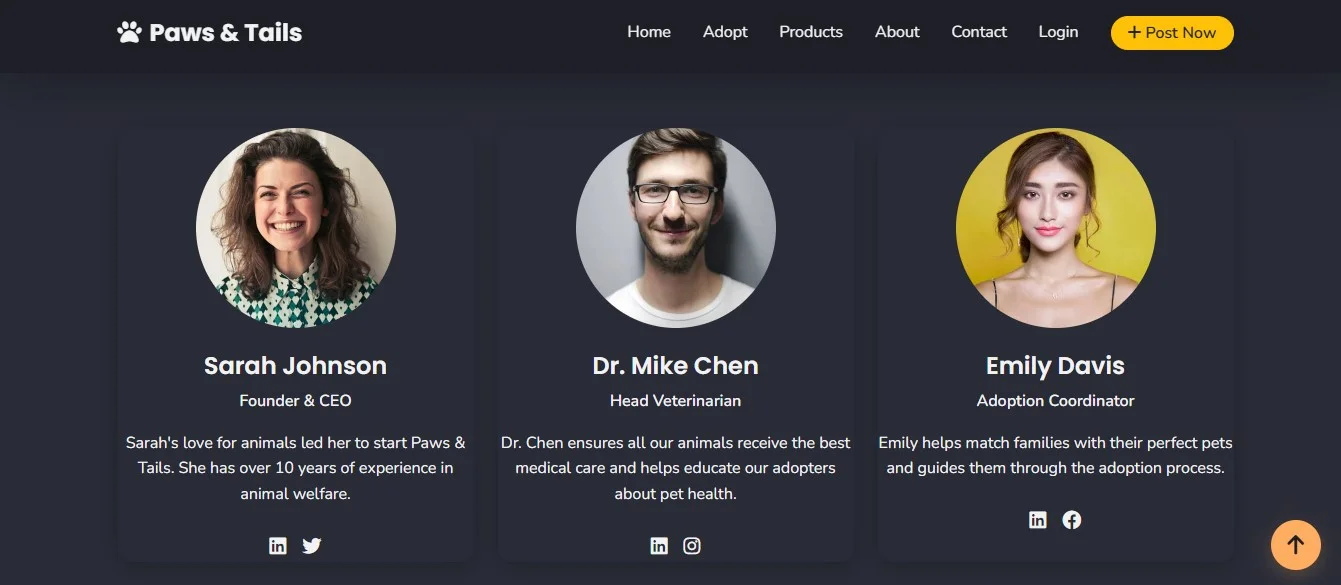The width and height of the screenshot is (1341, 585).
Task: Click the yellow Post Now button
Action: click(x=1172, y=33)
